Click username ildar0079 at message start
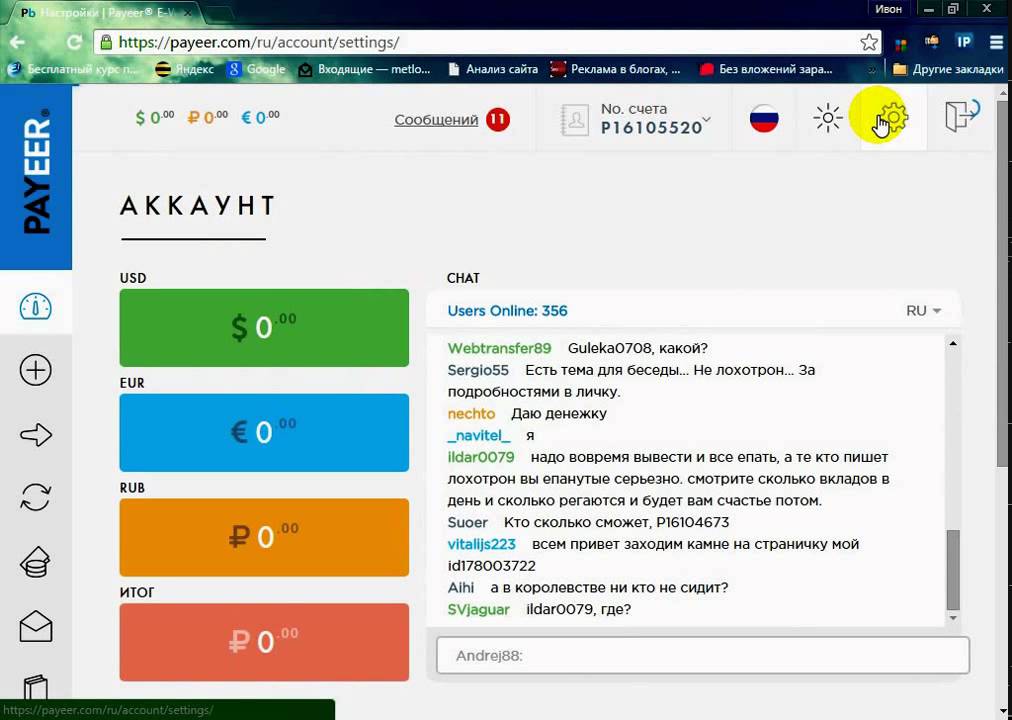This screenshot has height=720, width=1012. [481, 457]
